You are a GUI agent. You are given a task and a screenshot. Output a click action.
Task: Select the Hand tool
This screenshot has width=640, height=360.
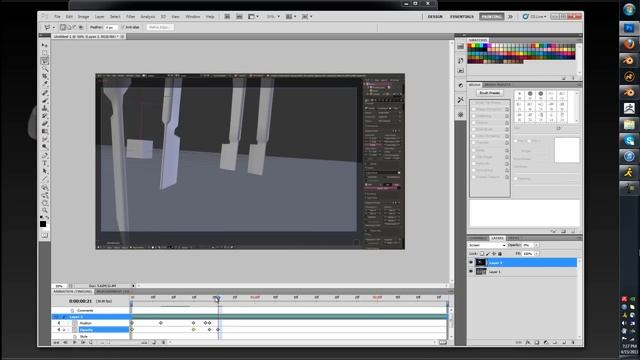point(44,203)
